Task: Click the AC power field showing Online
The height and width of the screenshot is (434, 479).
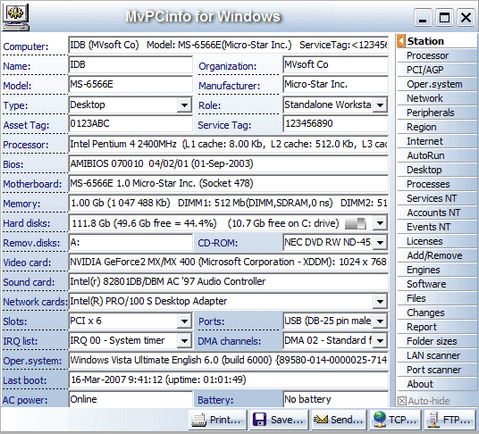Action: 130,399
